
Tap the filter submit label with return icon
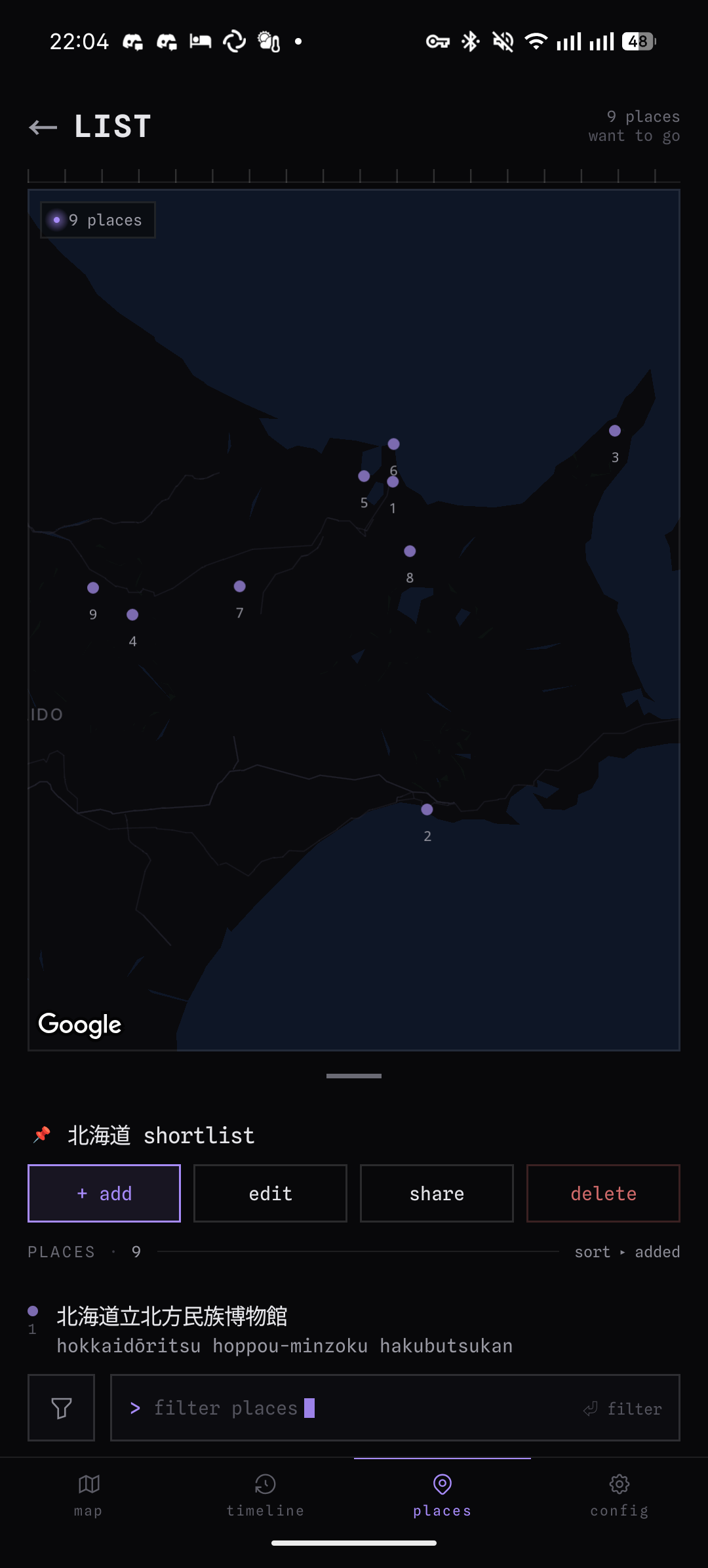[623, 1409]
